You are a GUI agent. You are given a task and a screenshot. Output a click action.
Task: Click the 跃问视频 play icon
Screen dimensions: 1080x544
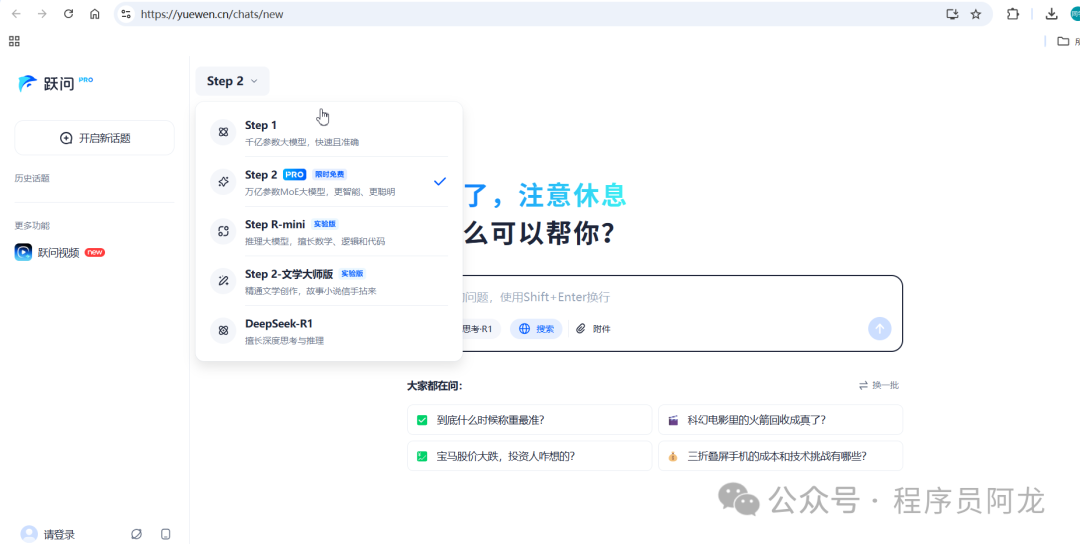(23, 253)
